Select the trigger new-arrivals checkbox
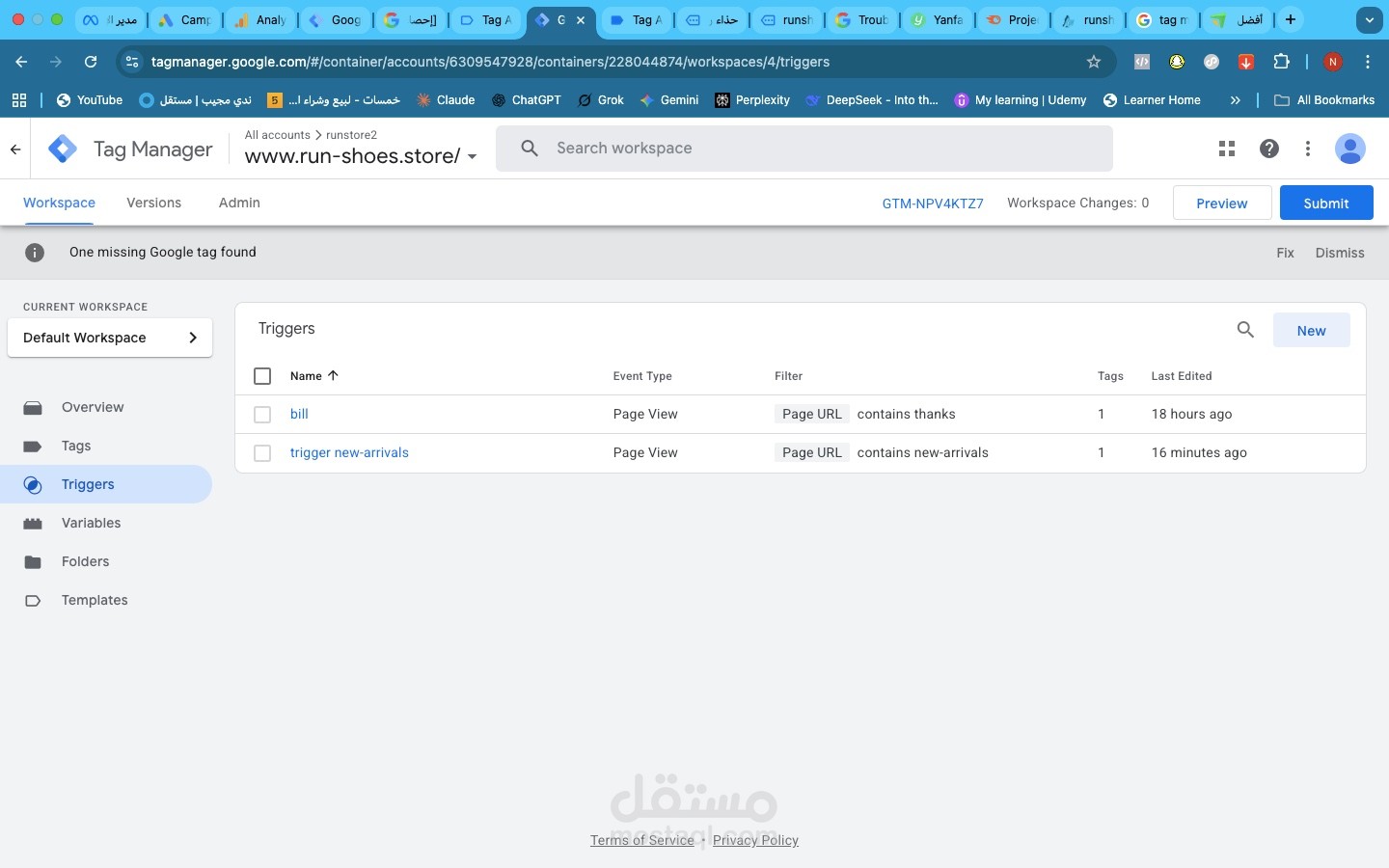Image resolution: width=1389 pixels, height=868 pixels. click(262, 453)
